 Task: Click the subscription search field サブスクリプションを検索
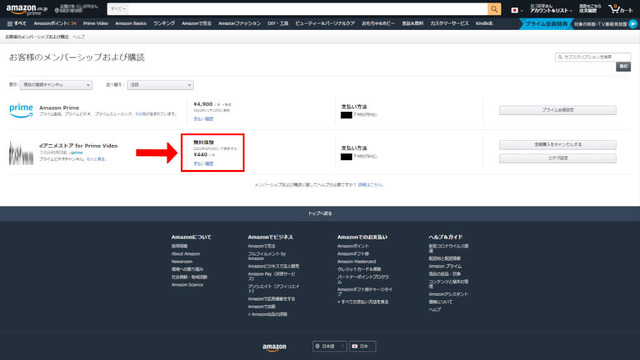point(593,57)
